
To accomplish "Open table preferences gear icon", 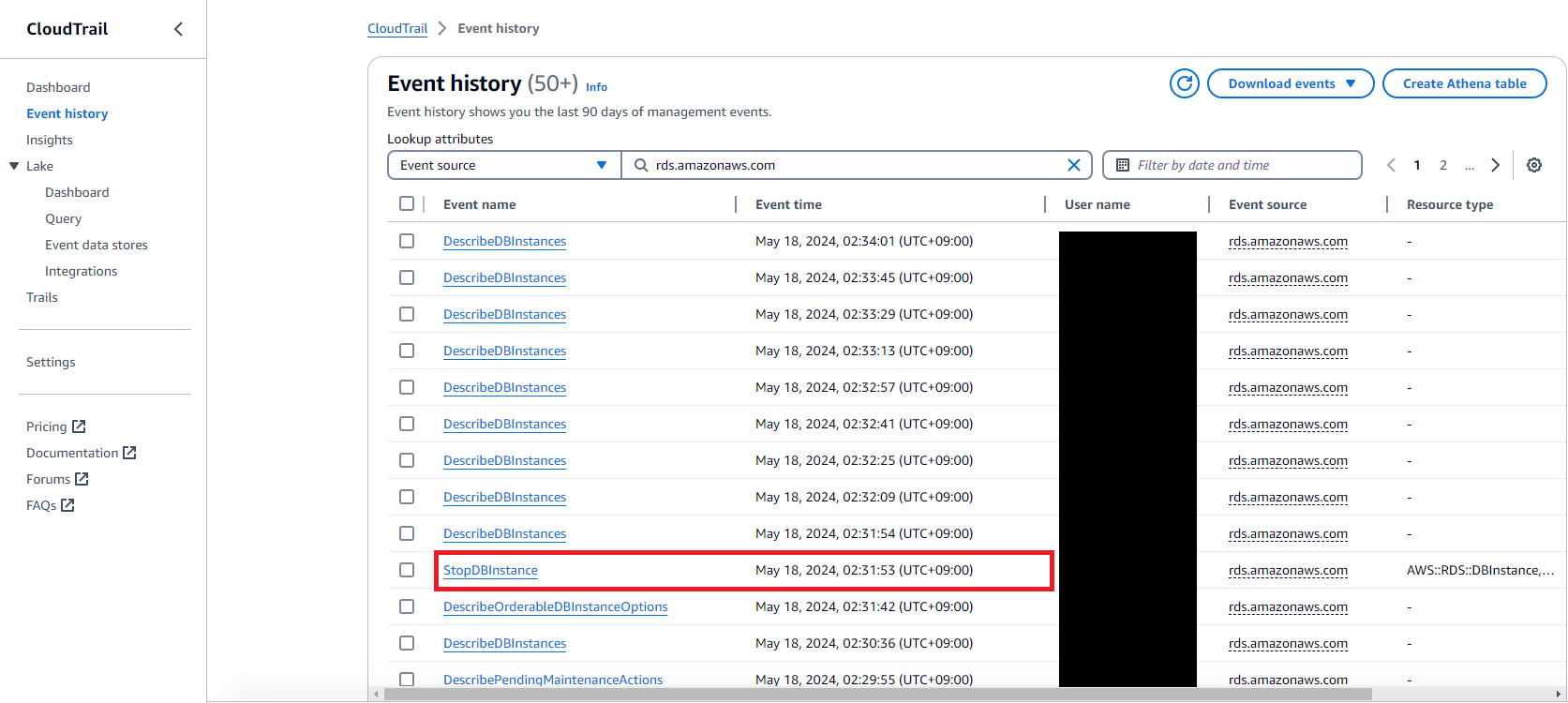I will [x=1534, y=165].
